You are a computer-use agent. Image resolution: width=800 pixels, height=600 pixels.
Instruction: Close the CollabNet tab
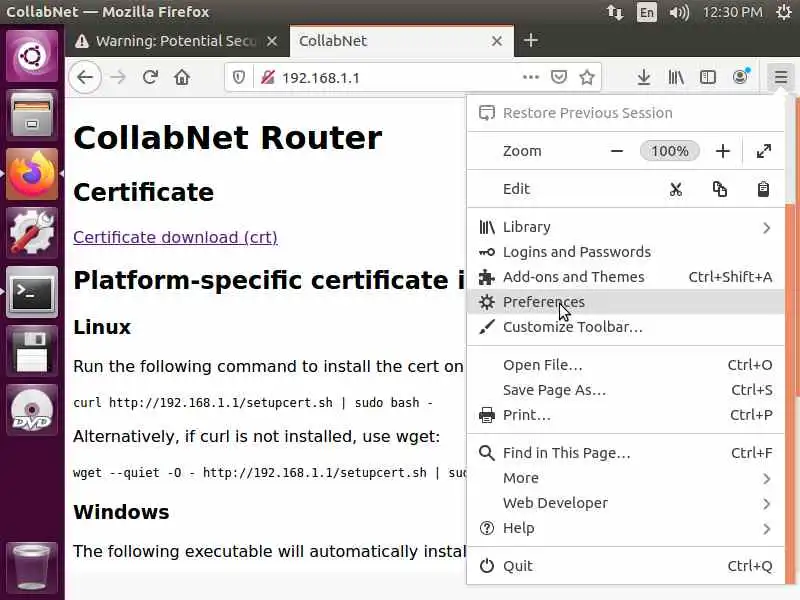click(497, 41)
